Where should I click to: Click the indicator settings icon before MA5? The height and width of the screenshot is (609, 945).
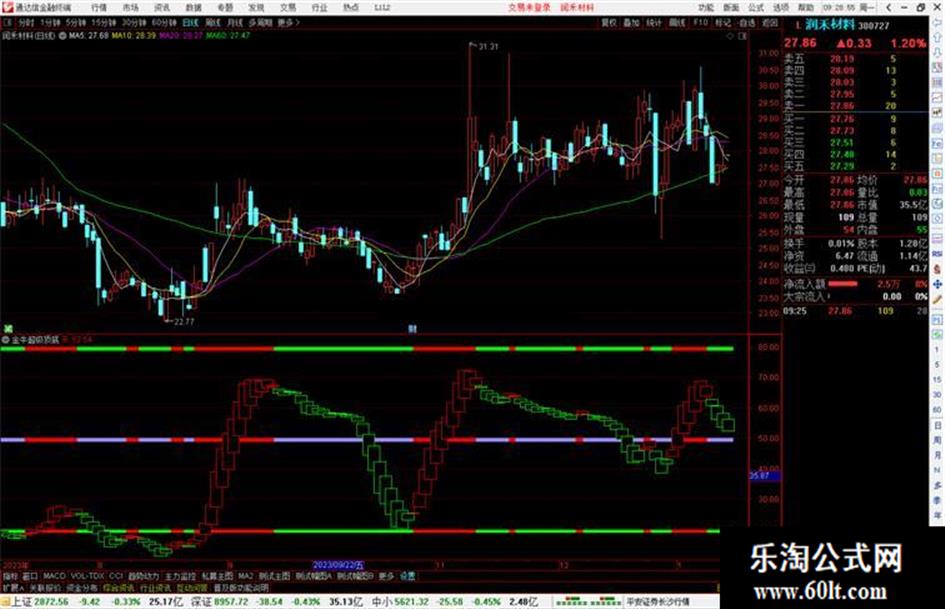(62, 36)
